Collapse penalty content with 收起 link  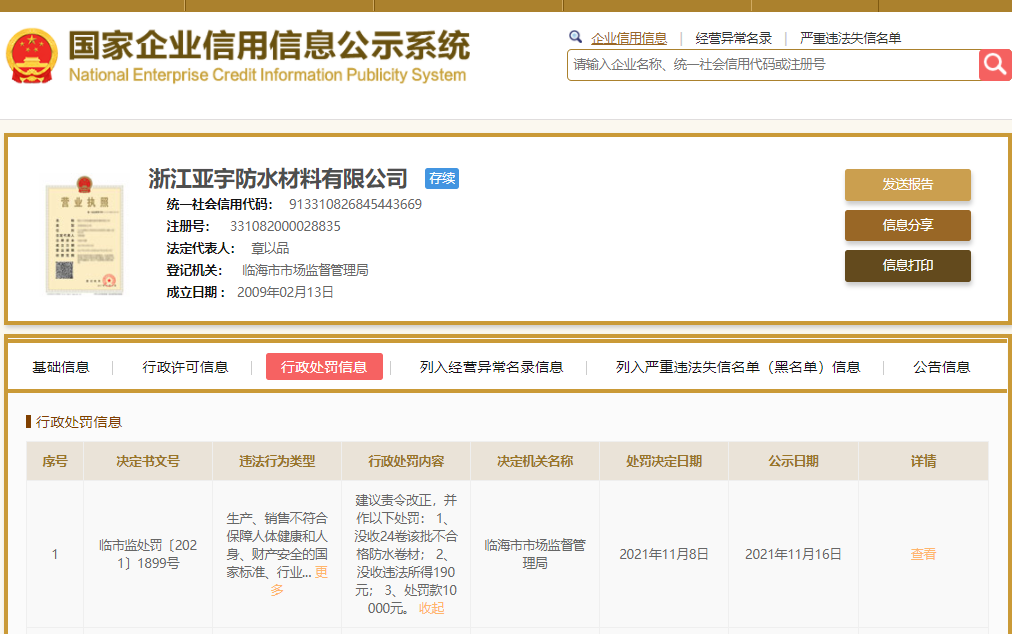coord(431,608)
